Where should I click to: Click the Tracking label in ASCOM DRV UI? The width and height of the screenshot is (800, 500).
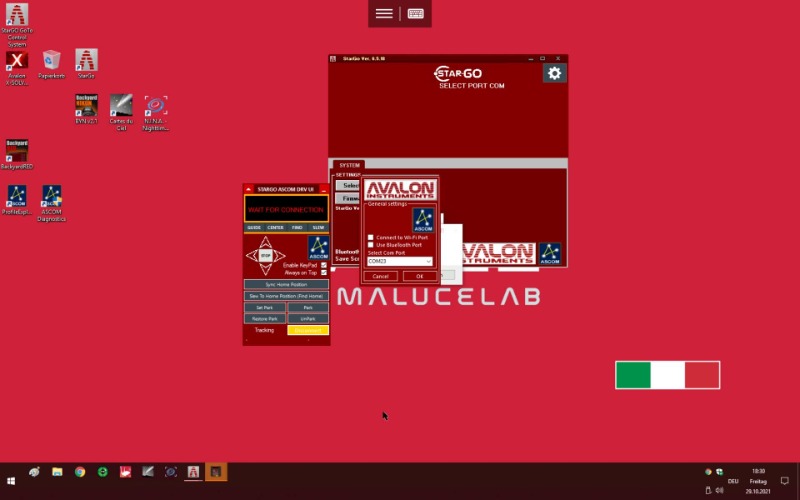(264, 331)
